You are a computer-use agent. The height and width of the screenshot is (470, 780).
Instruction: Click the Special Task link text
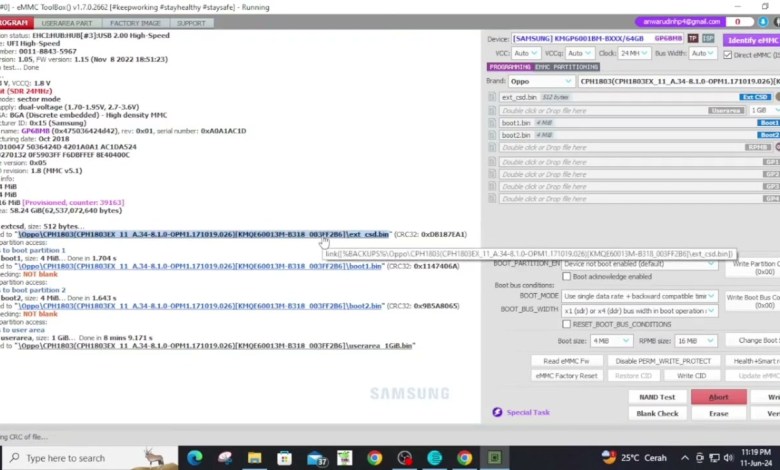[x=528, y=412]
